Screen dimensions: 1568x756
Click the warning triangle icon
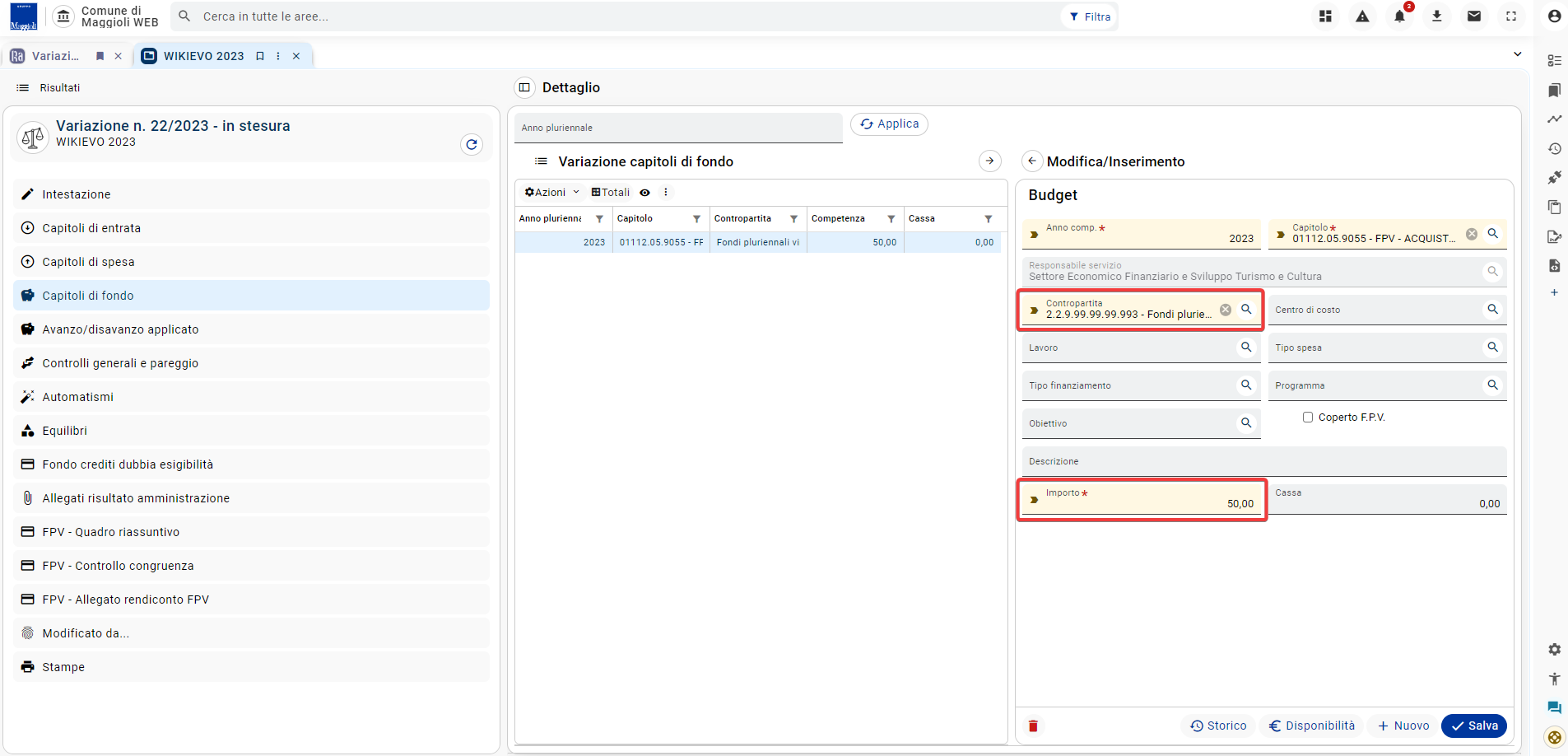tap(1362, 16)
